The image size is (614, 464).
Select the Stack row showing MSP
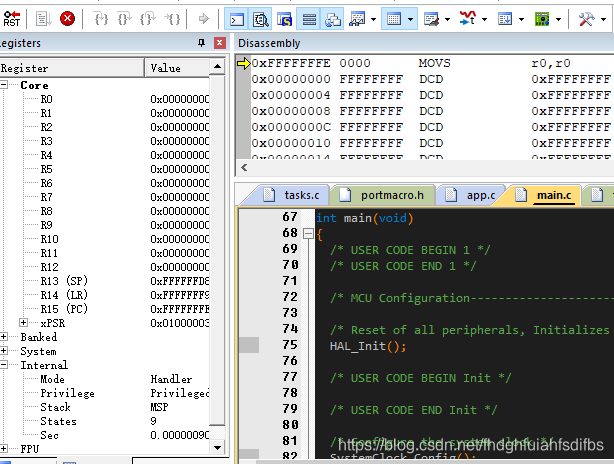point(105,407)
